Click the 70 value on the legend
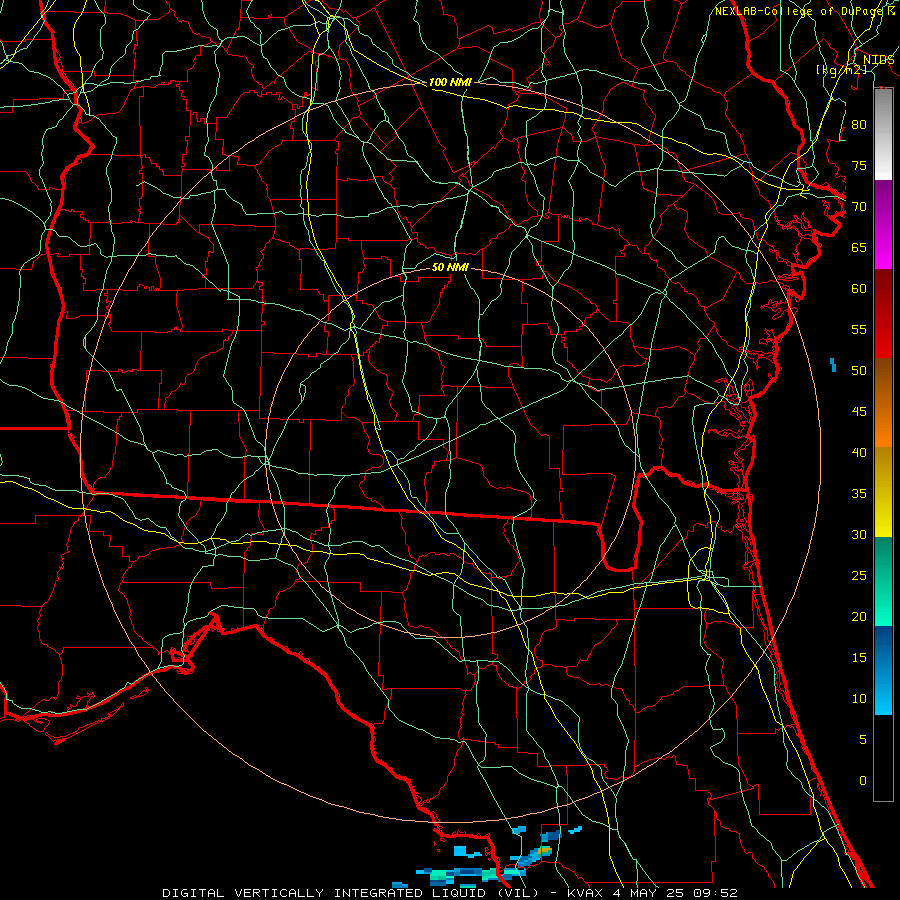Viewport: 900px width, 900px height. (x=859, y=207)
